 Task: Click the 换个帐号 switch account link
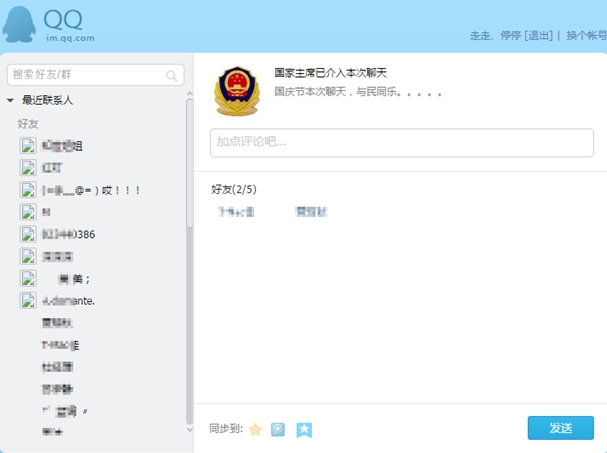click(586, 36)
